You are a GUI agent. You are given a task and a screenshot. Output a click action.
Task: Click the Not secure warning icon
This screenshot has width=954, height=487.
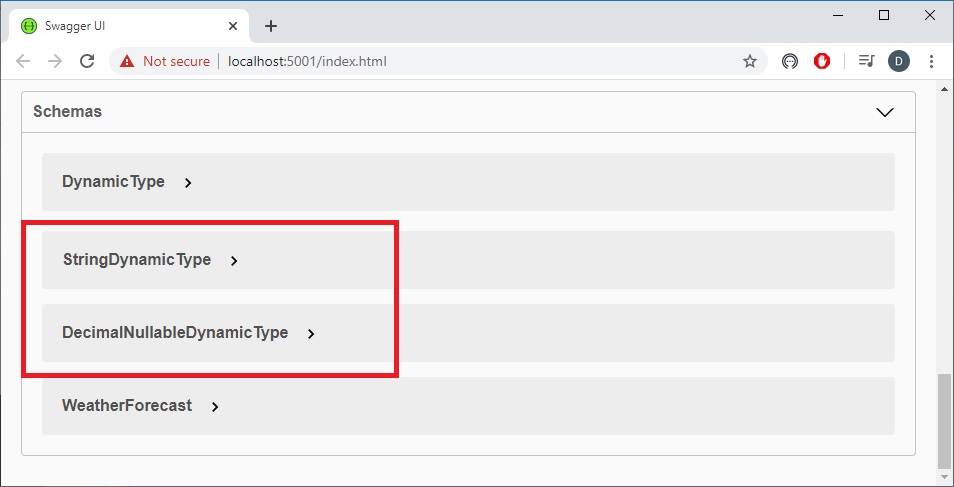click(x=127, y=61)
